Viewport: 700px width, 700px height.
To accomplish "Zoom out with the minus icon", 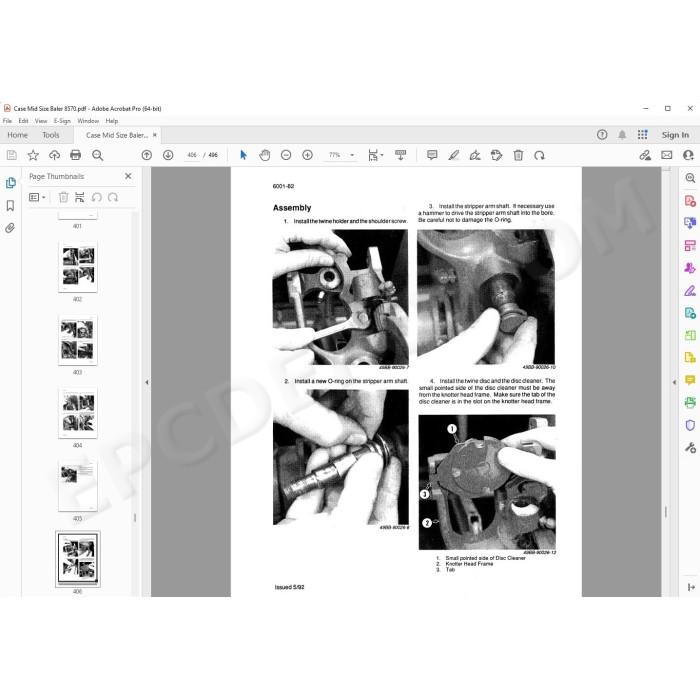I will coord(286,155).
